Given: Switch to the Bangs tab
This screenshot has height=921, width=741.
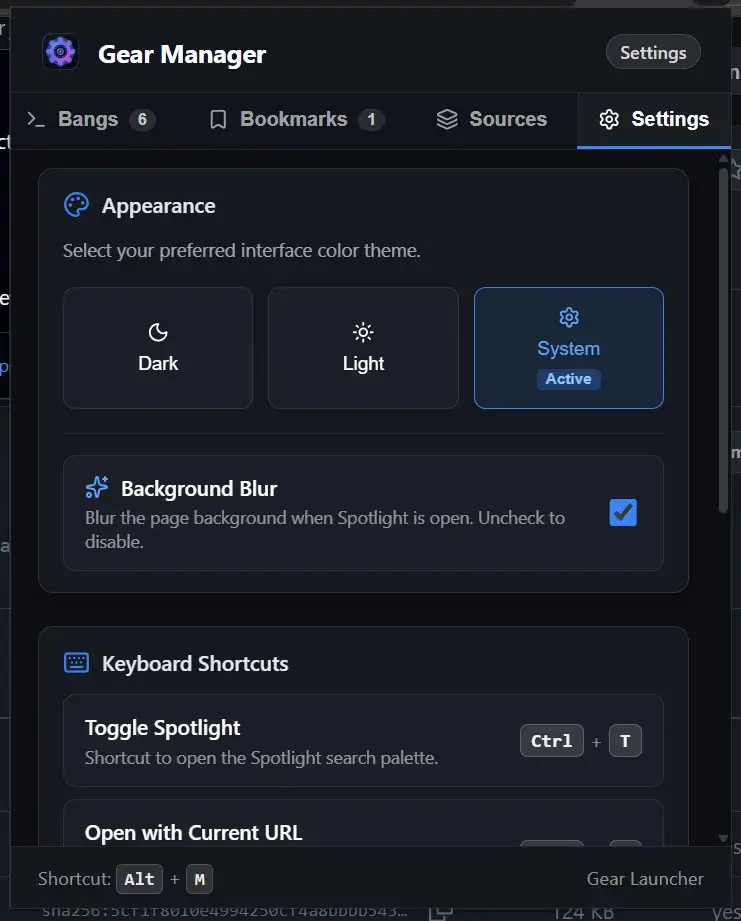Looking at the screenshot, I should click(91, 119).
